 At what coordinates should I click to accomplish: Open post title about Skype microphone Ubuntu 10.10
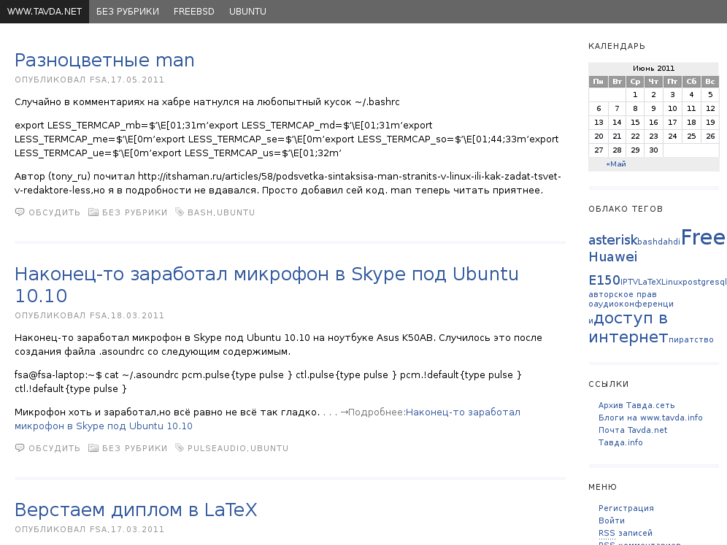point(267,285)
